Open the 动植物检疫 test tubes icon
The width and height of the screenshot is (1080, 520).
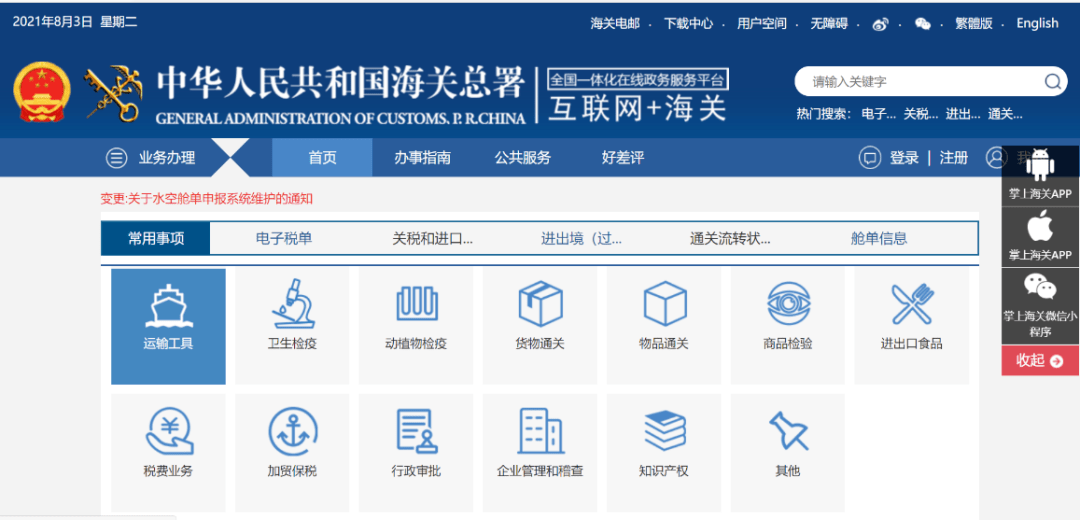pyautogui.click(x=417, y=304)
